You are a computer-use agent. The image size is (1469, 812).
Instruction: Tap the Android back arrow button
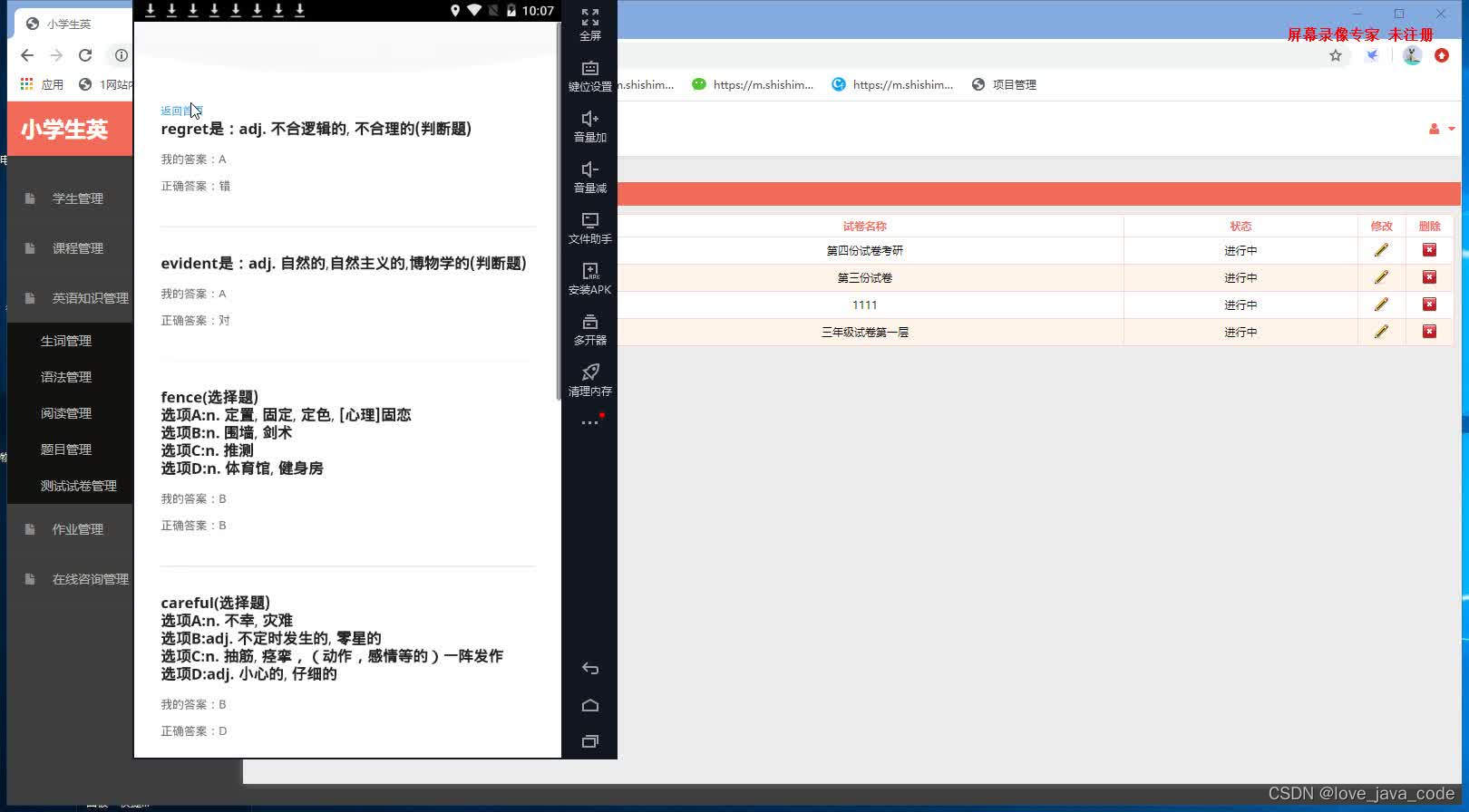pos(590,669)
